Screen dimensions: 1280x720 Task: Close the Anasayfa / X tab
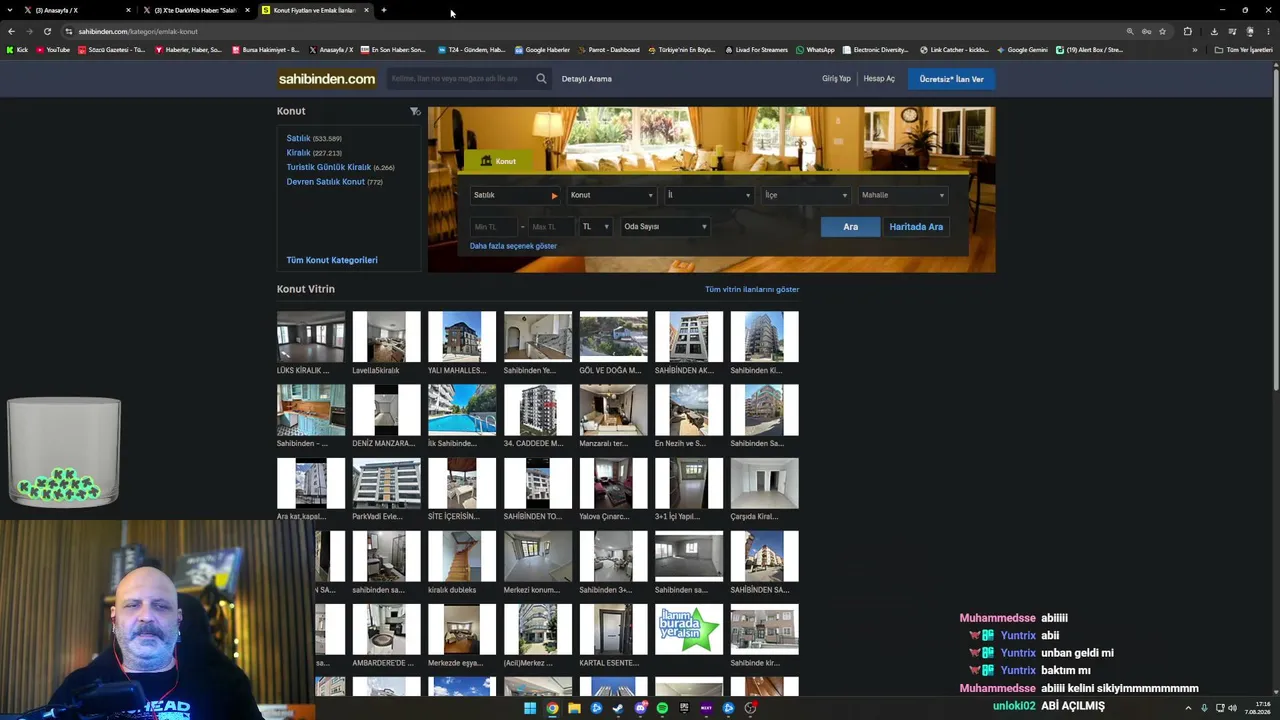128,10
